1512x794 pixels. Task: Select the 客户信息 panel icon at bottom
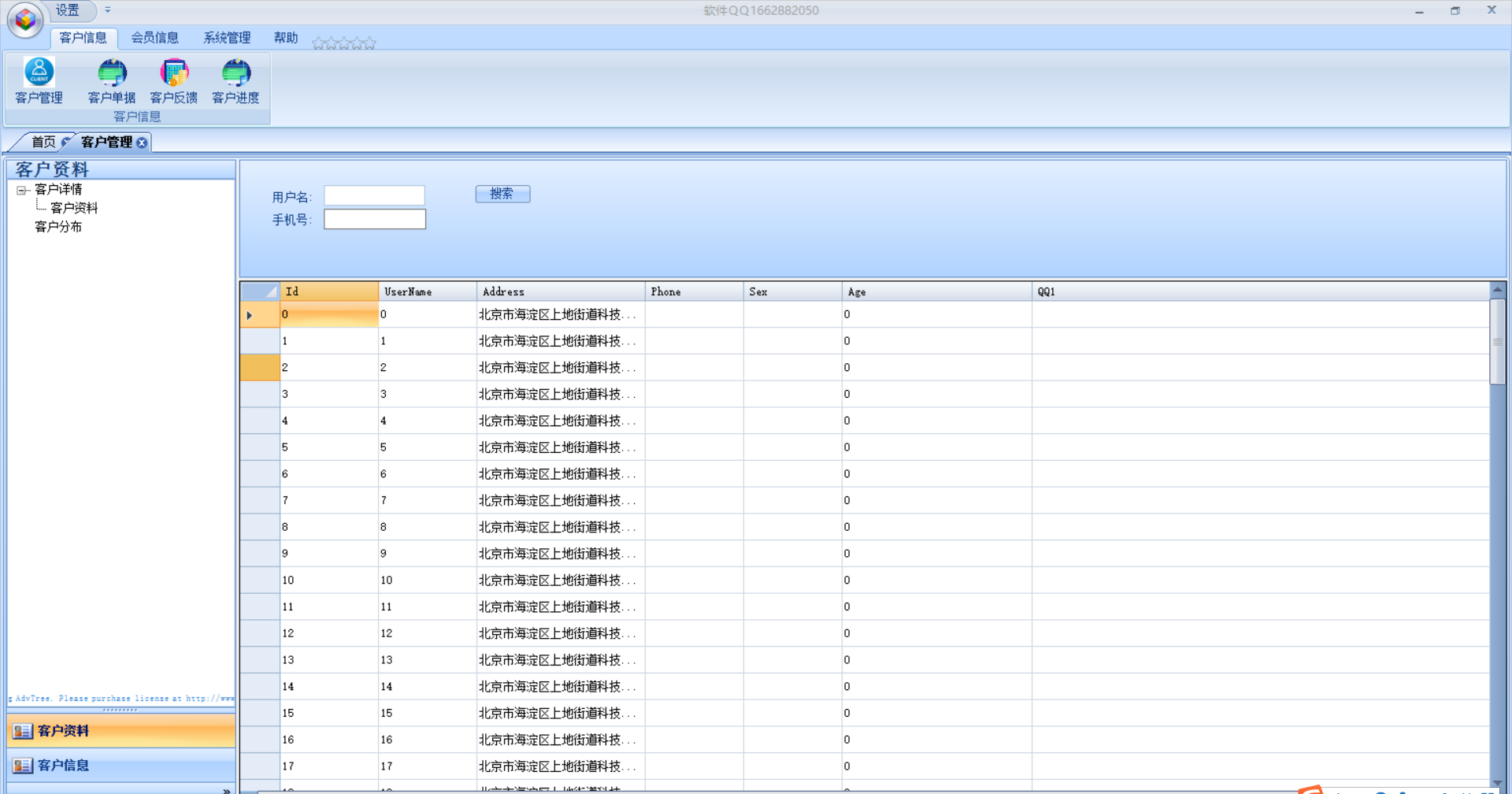22,765
